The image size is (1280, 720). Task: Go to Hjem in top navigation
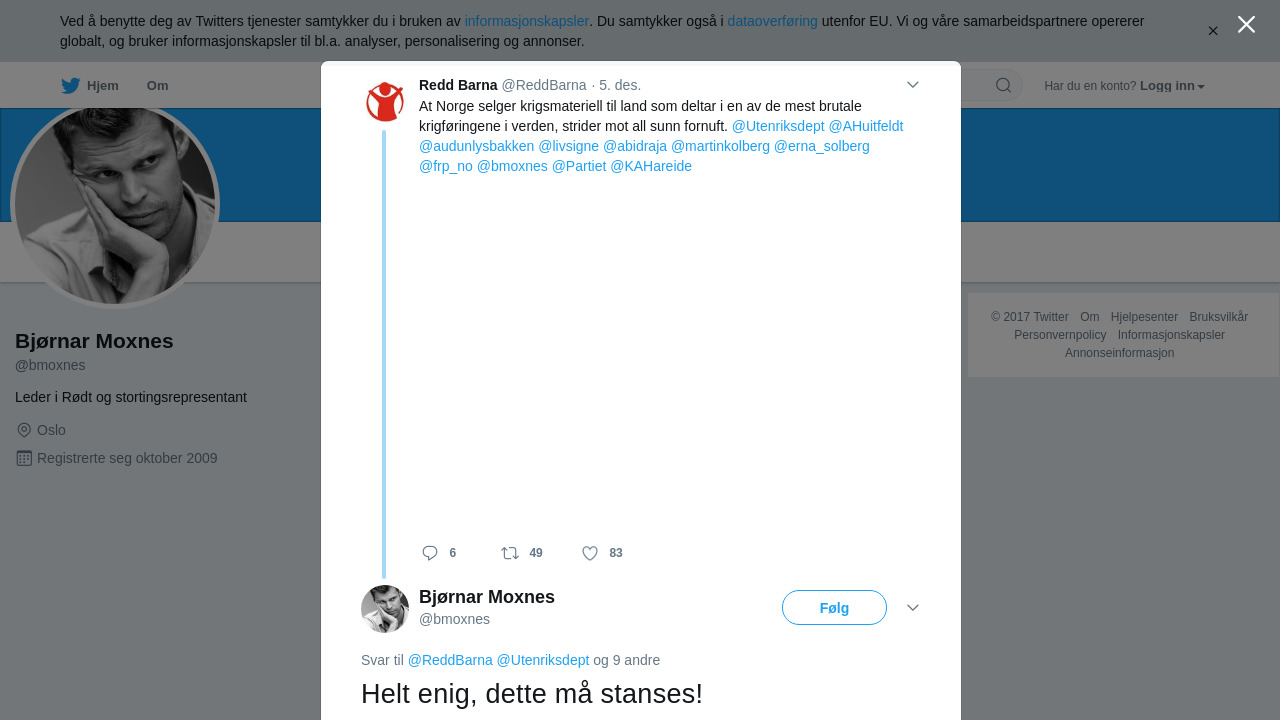coord(102,86)
